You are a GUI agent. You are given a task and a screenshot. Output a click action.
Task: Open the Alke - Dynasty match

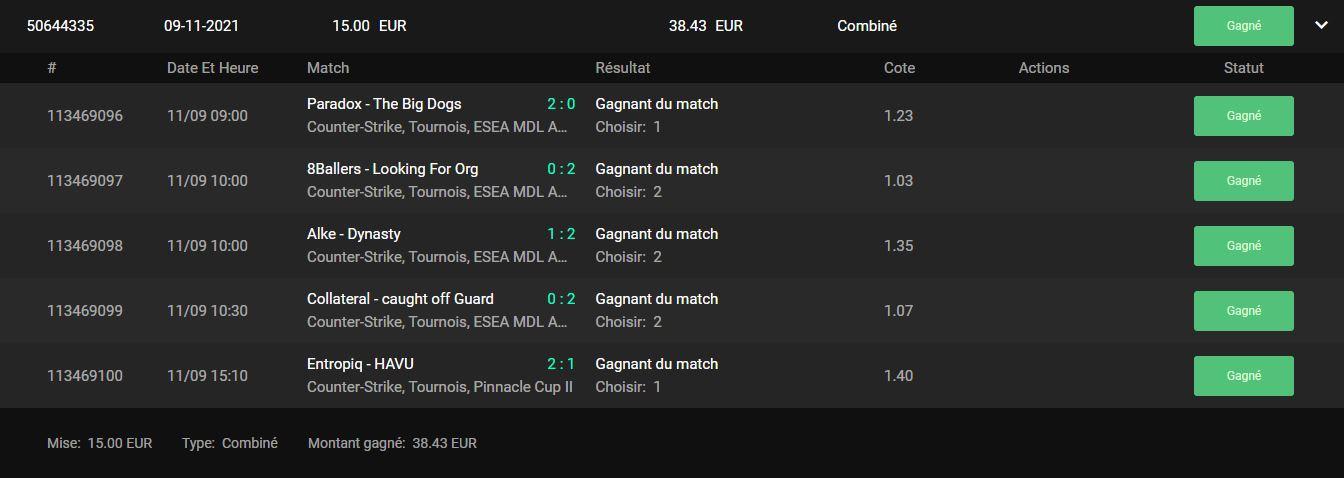353,234
